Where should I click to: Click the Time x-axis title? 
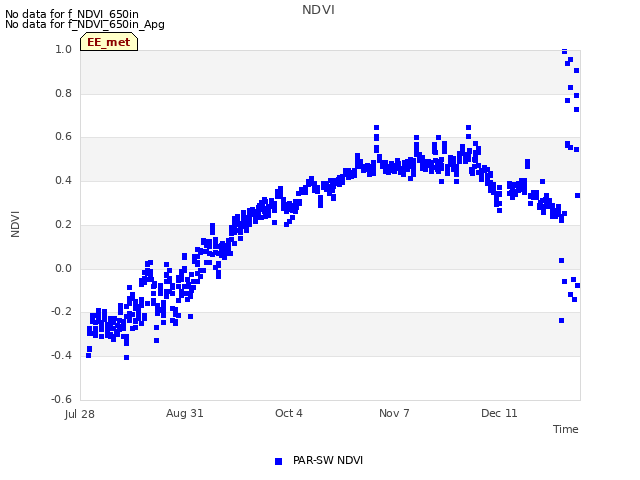point(565,429)
